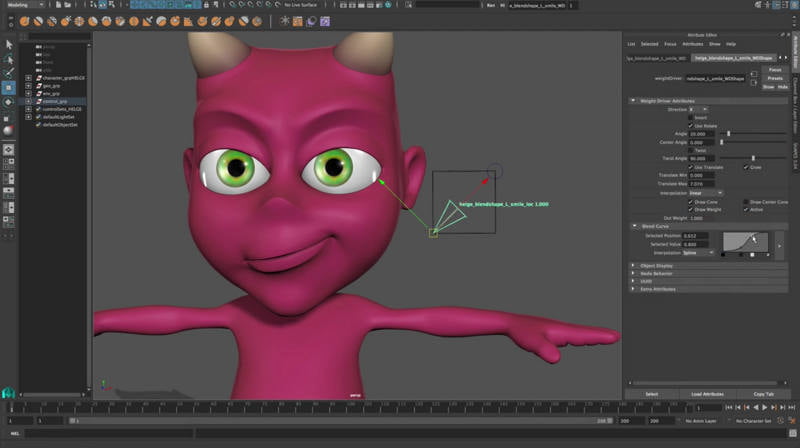Enable the Draw Center Cone checkbox

(x=745, y=202)
